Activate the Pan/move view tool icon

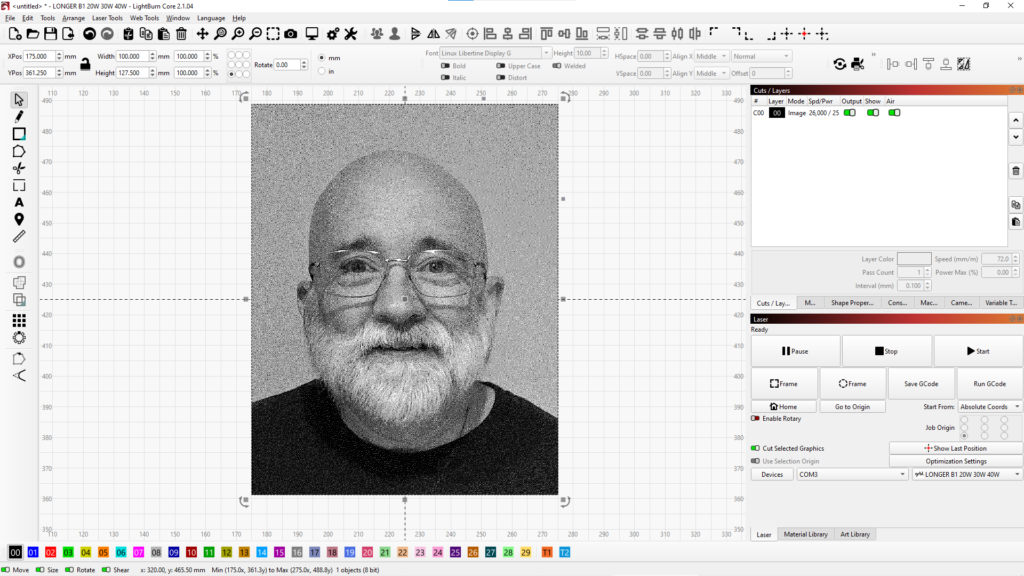coord(202,34)
